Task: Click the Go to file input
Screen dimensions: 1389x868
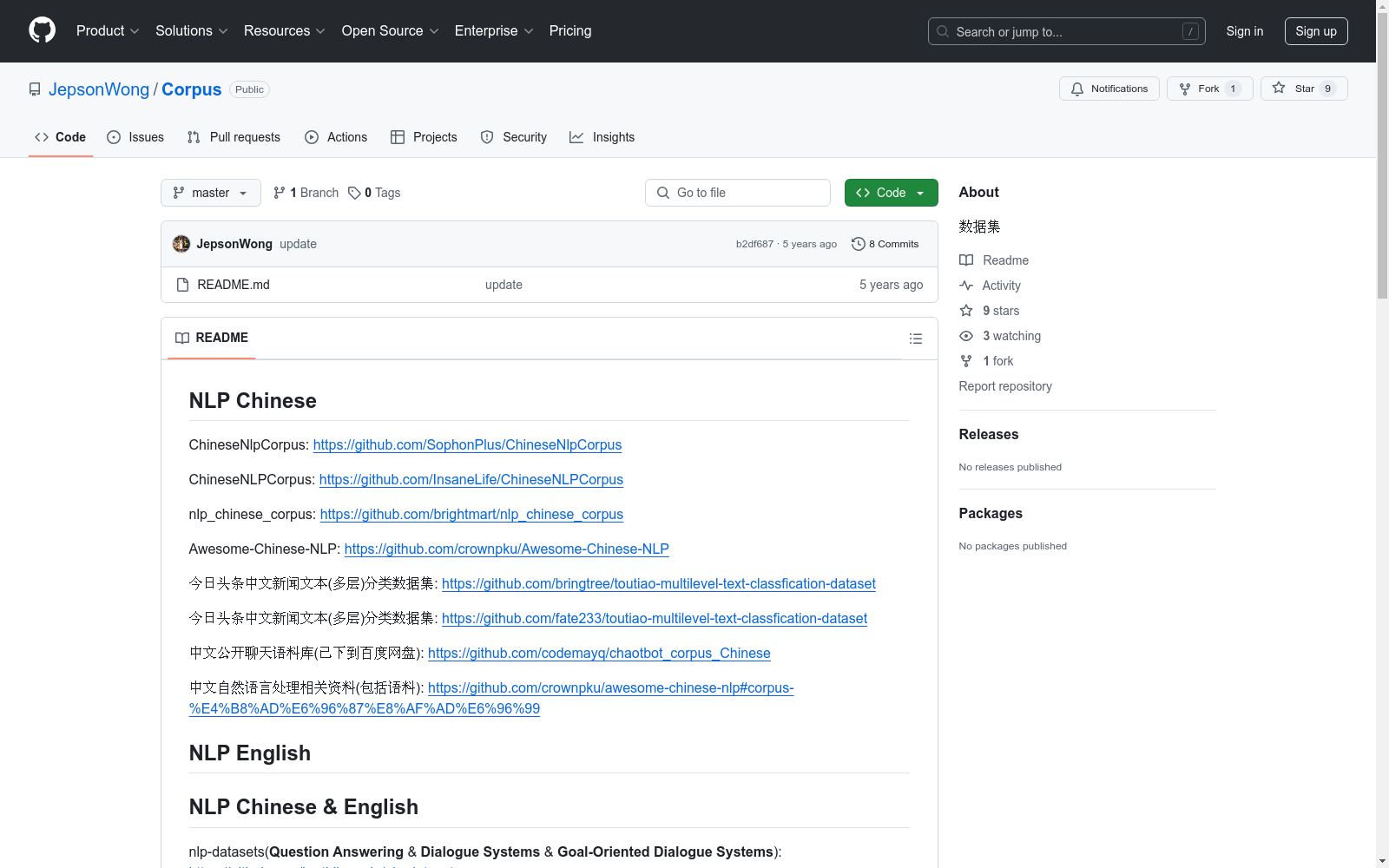Action: pos(738,193)
